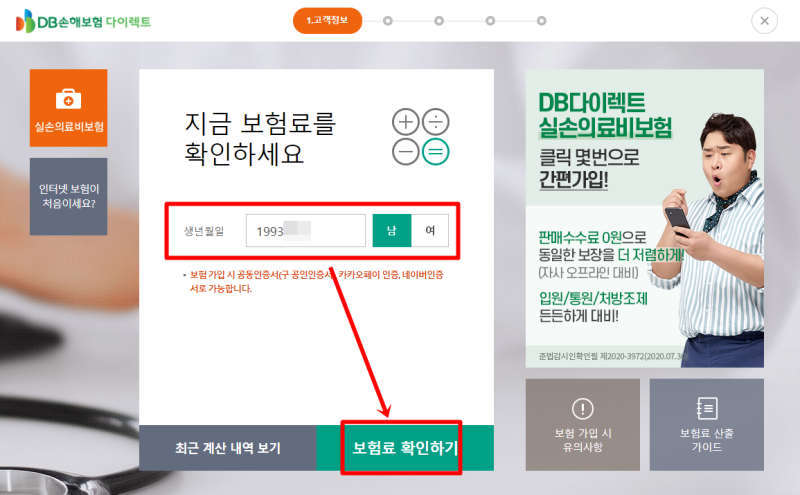Click the exclamation mark icon on the 유의사항 tile
Screen dimensions: 800x495
583,408
